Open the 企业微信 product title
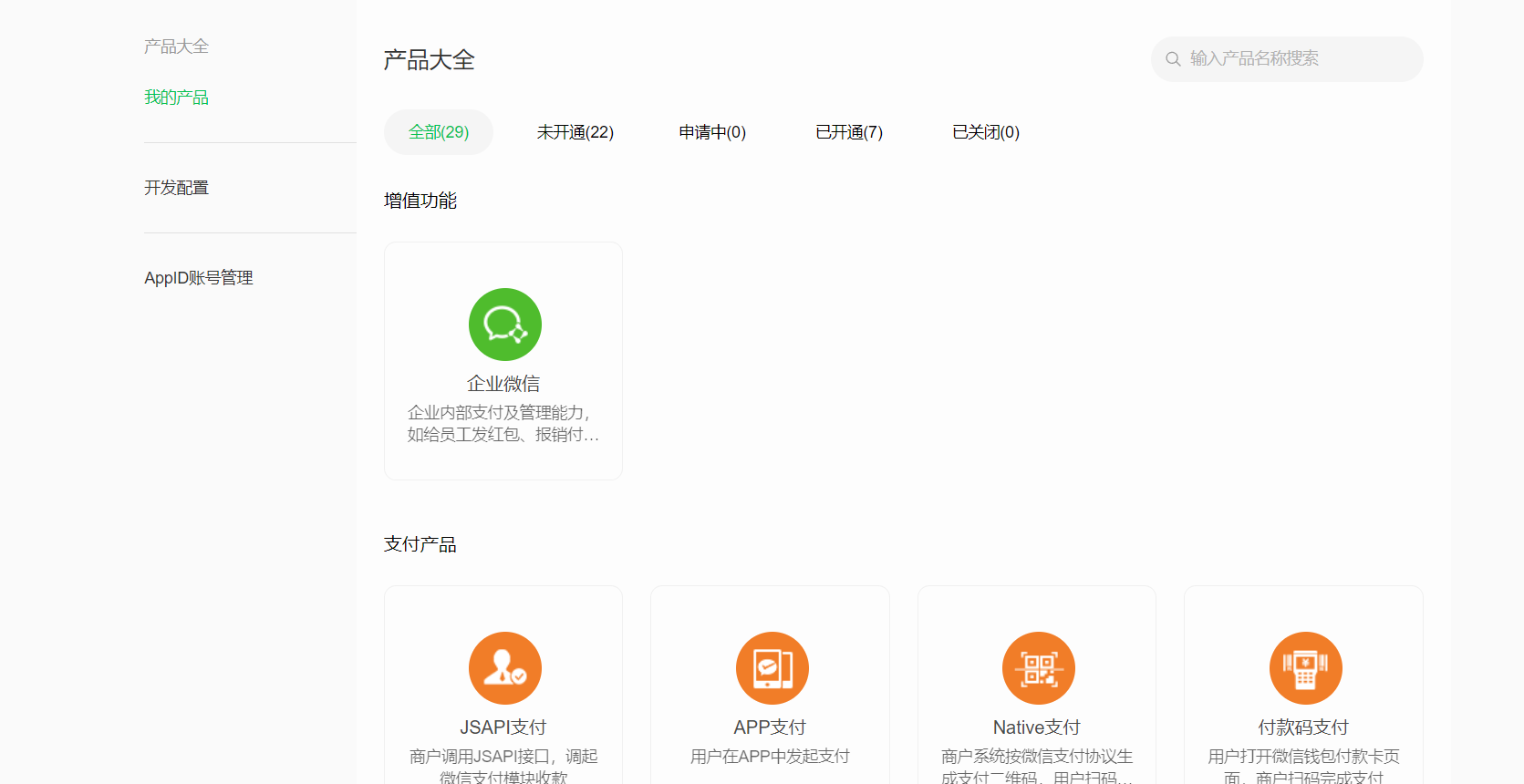Viewport: 1524px width, 784px height. 503,384
